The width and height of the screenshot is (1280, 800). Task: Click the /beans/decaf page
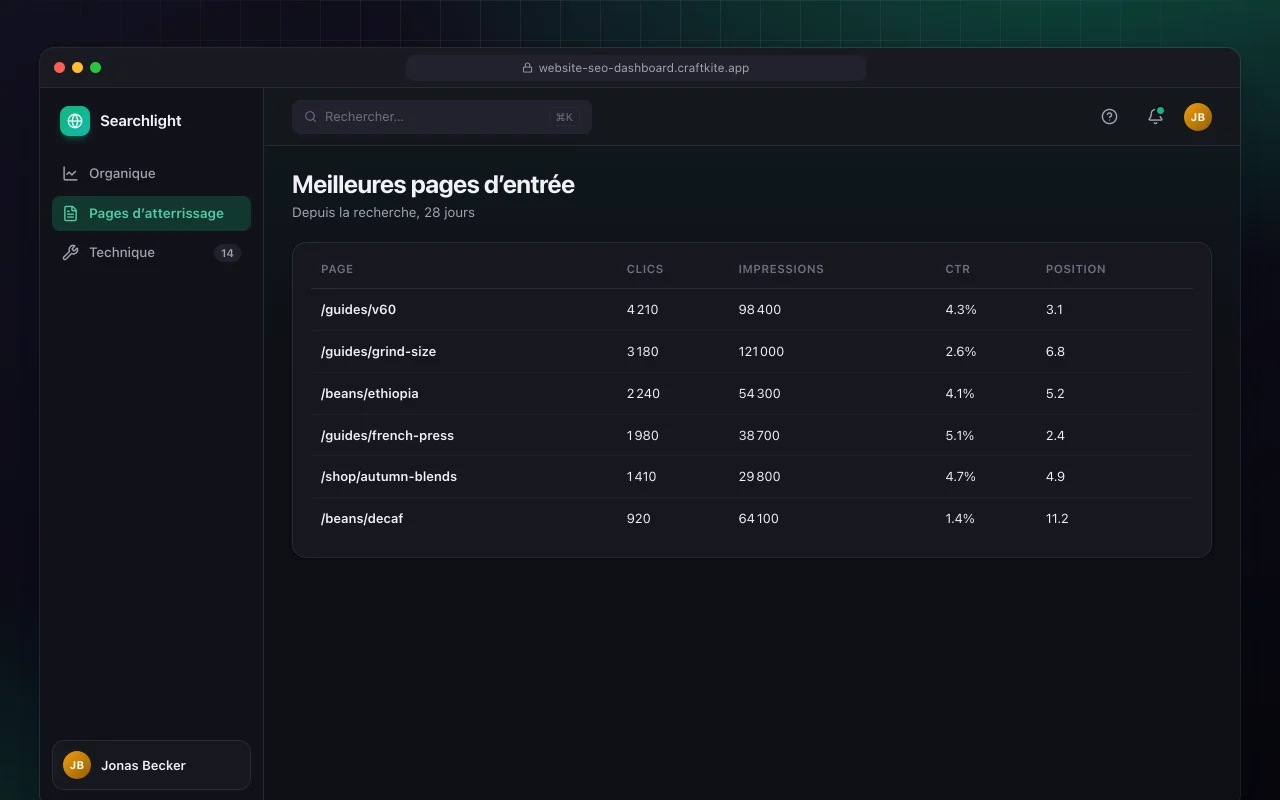point(362,519)
